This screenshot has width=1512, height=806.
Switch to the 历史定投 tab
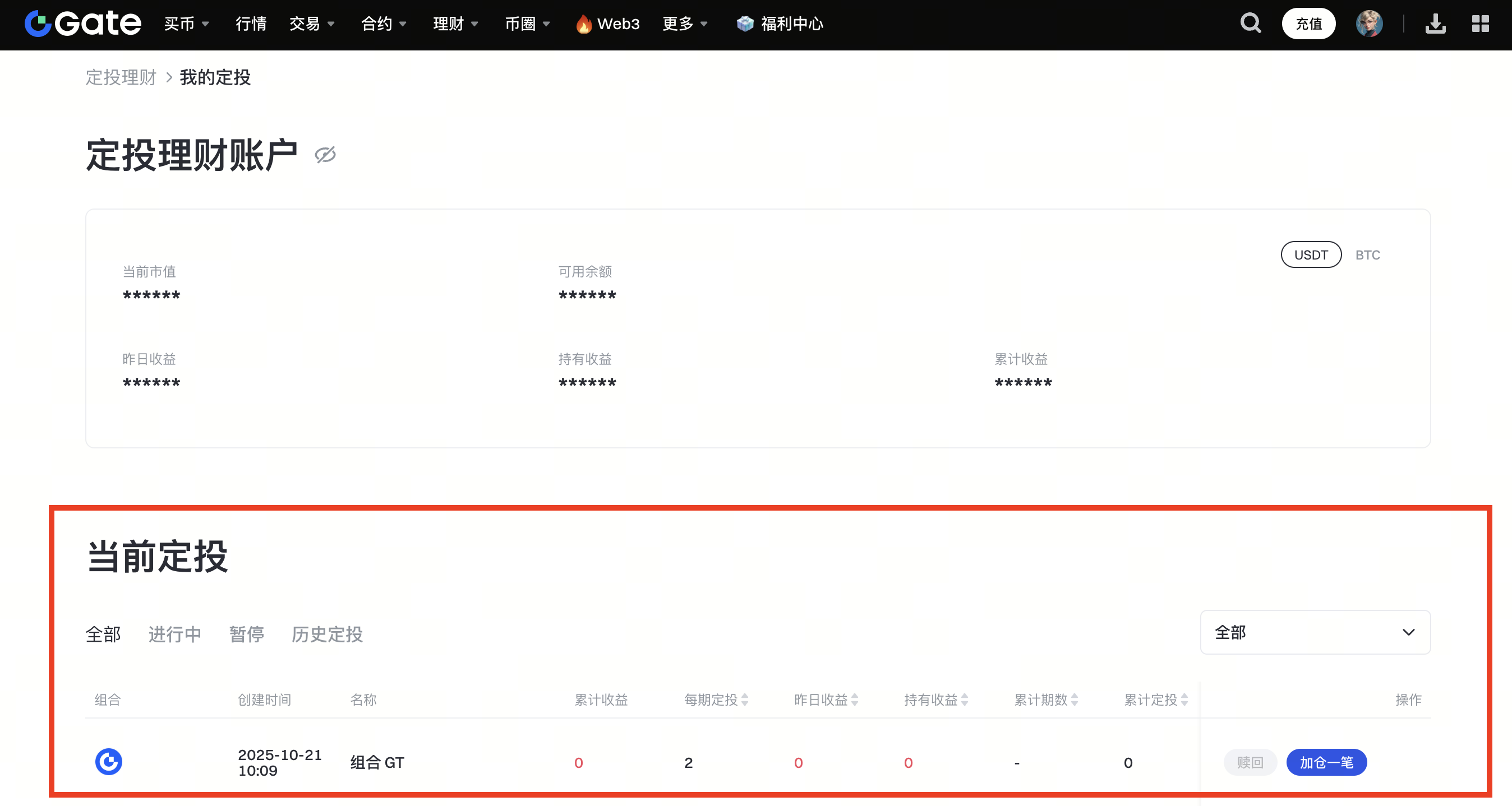coord(327,633)
